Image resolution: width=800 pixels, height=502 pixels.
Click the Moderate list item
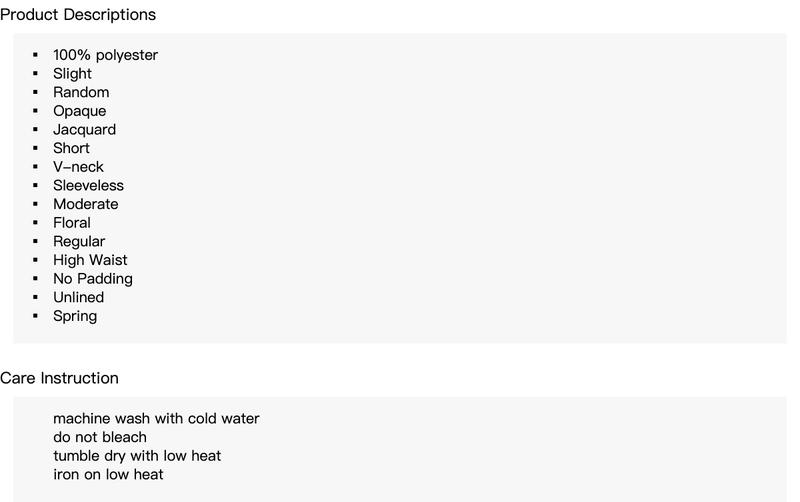point(86,204)
